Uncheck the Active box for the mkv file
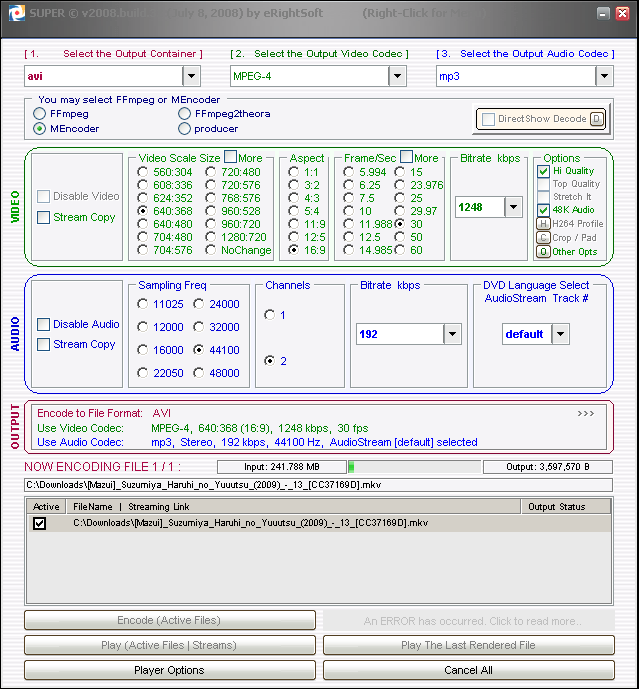The height and width of the screenshot is (689, 639). coord(40,523)
